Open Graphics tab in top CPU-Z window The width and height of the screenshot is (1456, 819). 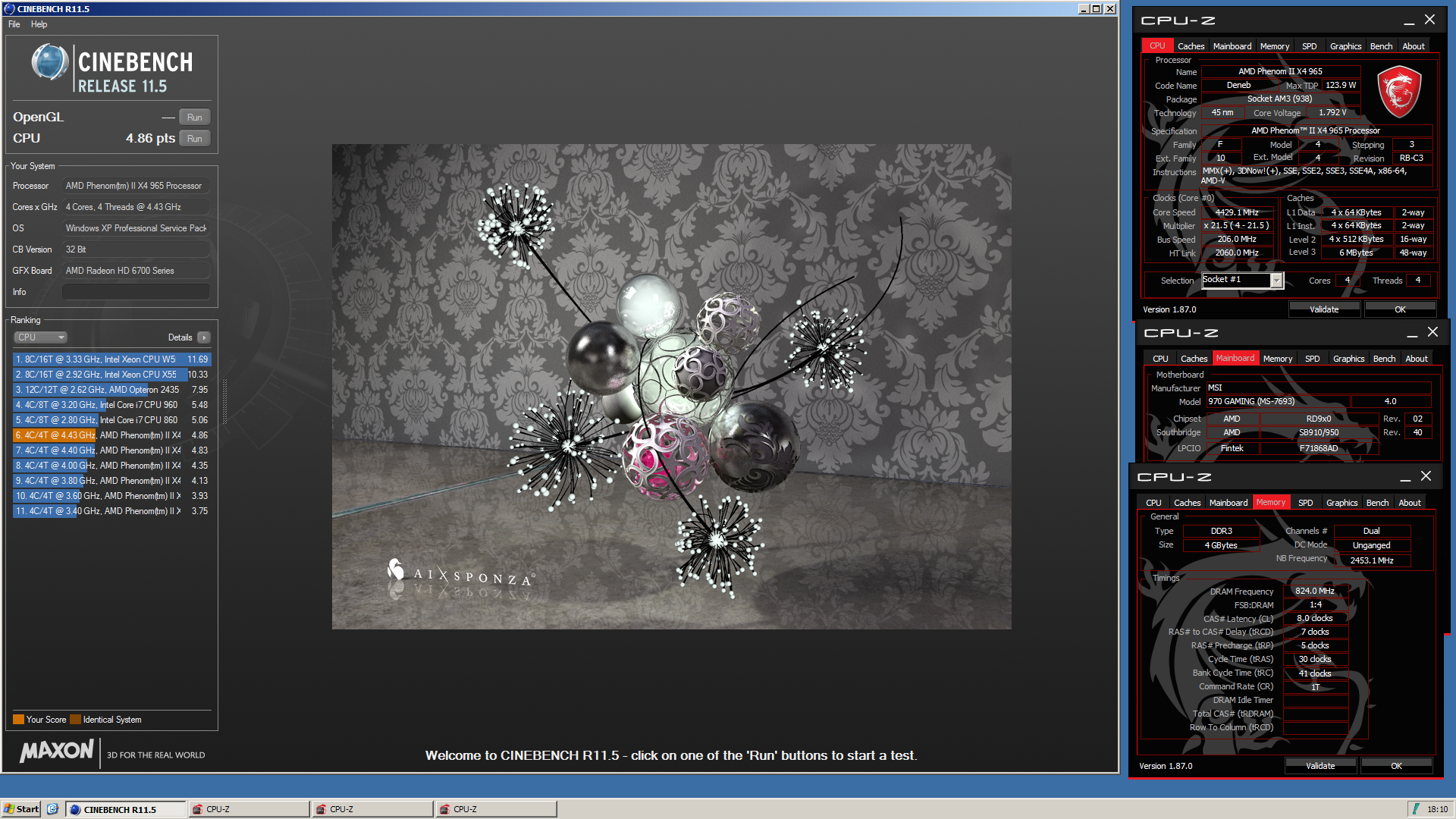click(x=1346, y=46)
